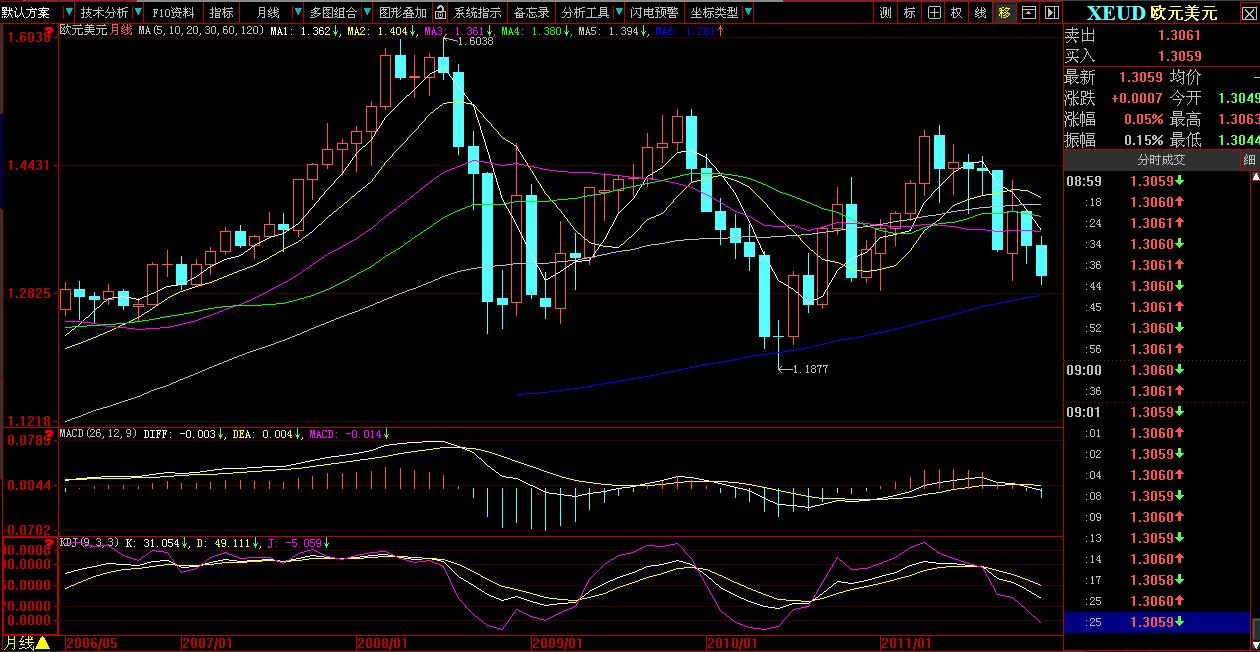Open the 多图组合 menu item

click(x=333, y=13)
